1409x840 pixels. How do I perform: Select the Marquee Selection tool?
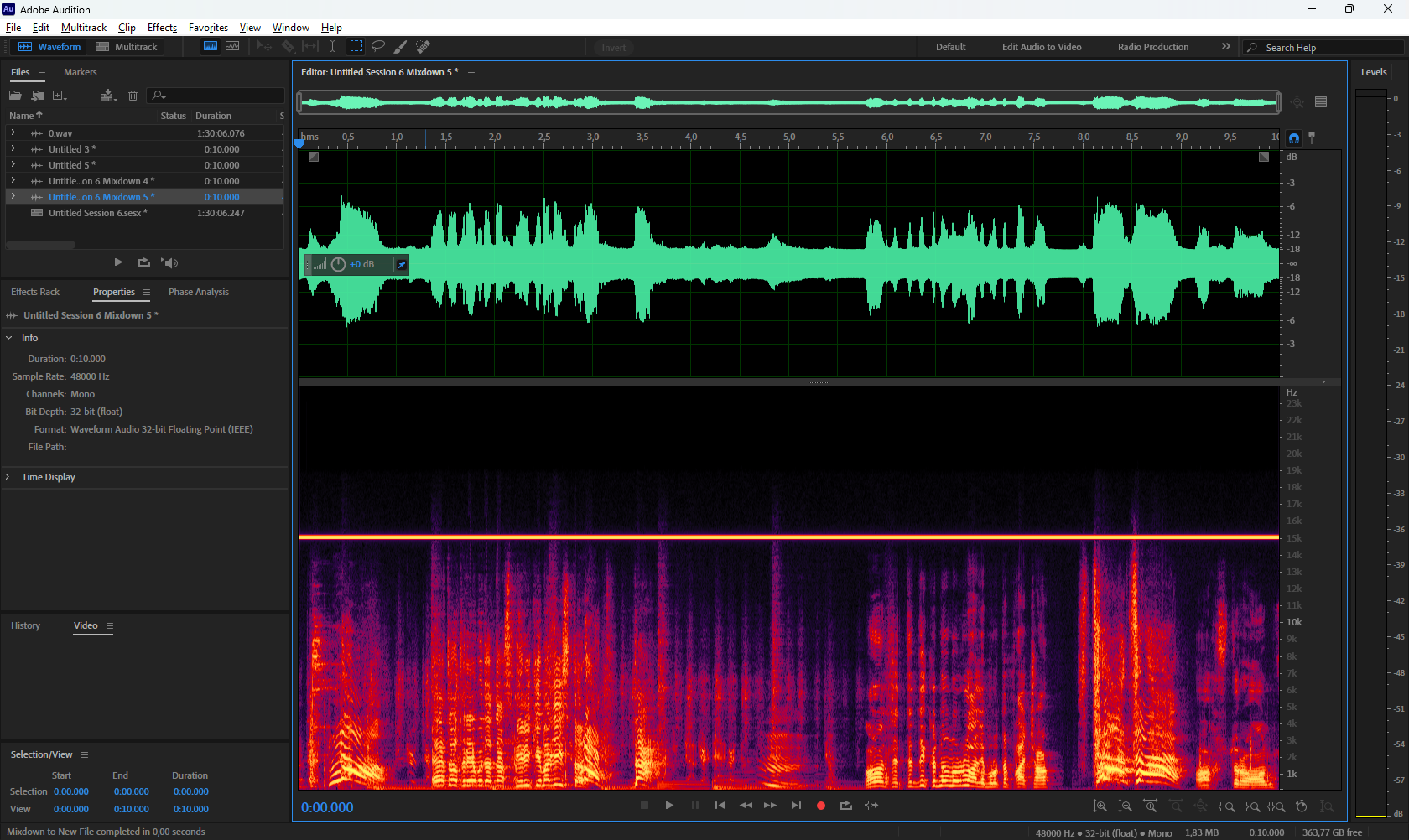click(356, 47)
